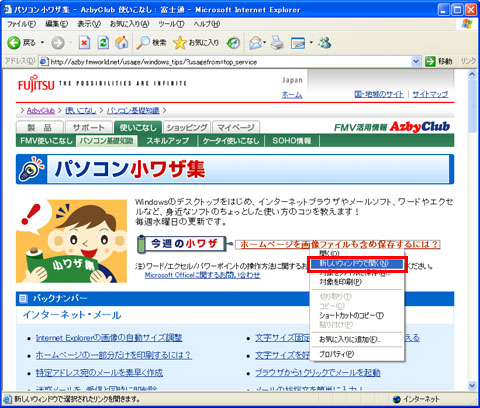Choose プロパティ in the context menu

coord(357,354)
